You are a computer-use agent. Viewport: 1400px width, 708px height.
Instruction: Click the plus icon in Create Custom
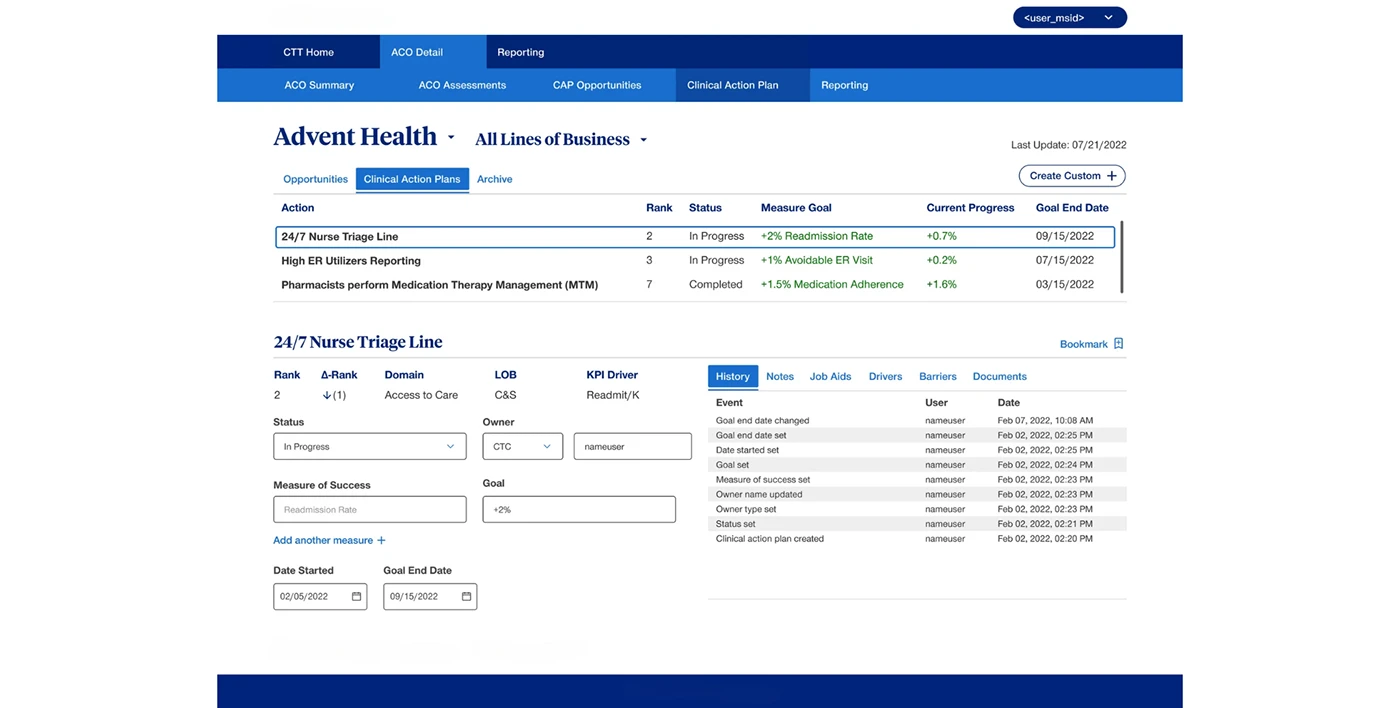(1111, 176)
